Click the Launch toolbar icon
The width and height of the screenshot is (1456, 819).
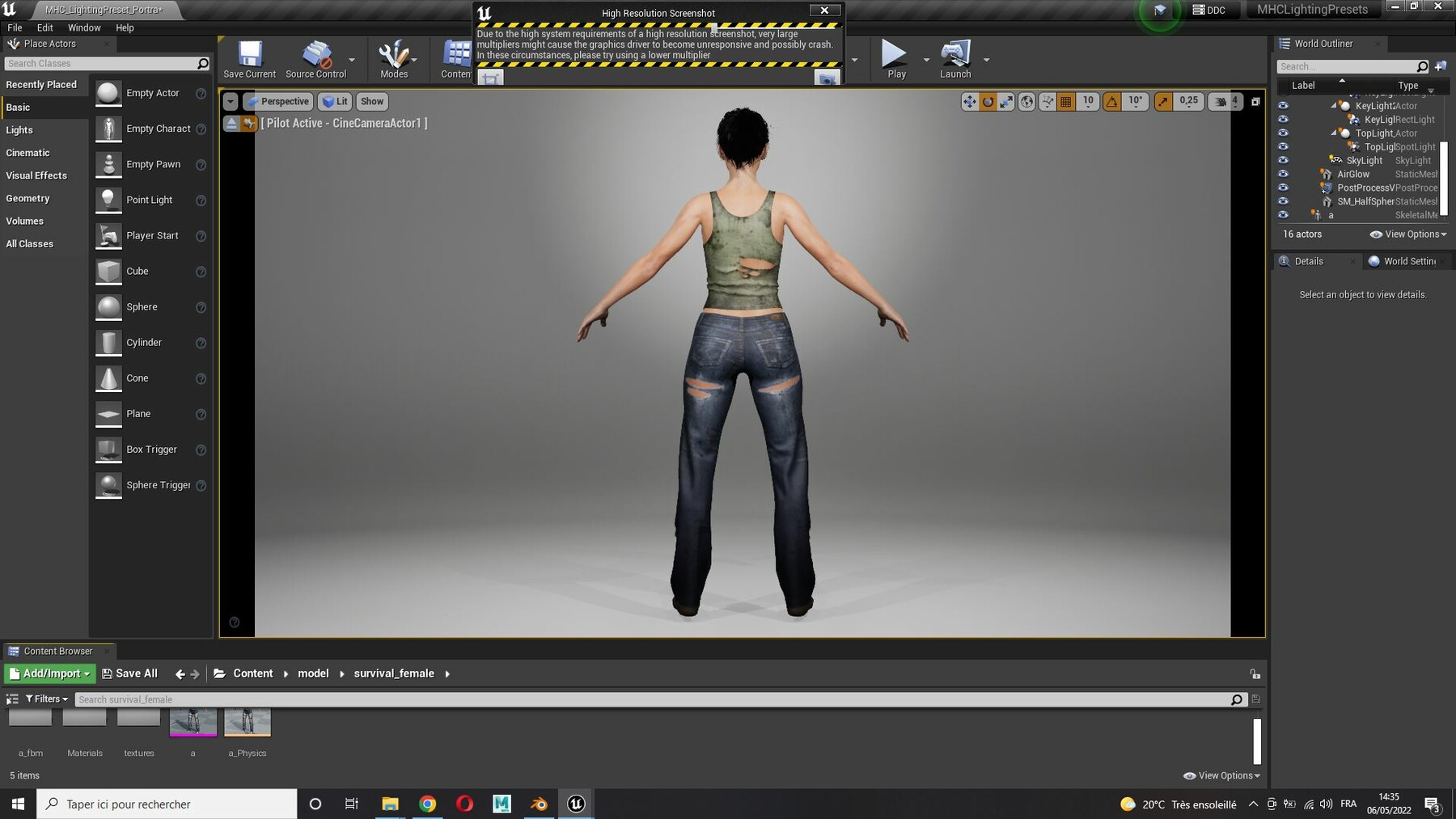click(955, 59)
